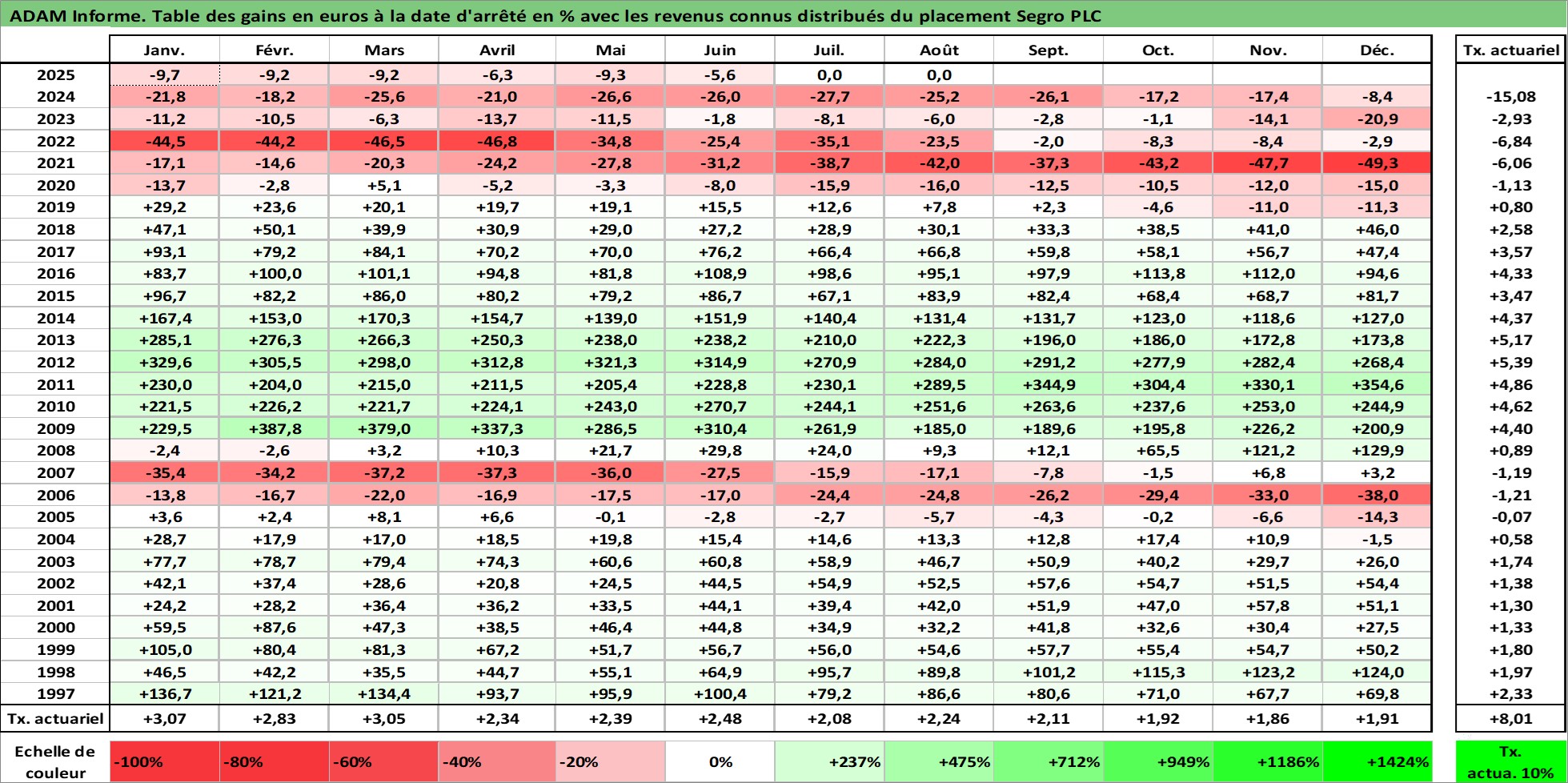Select the +712% color scale cell

coord(1048,762)
